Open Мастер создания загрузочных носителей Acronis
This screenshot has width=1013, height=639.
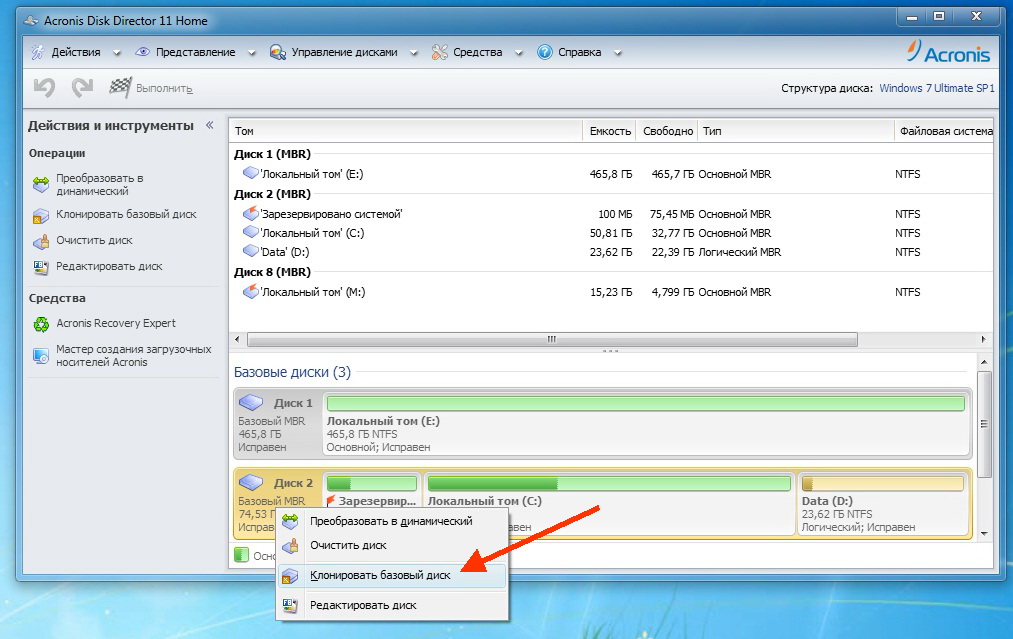(40, 355)
